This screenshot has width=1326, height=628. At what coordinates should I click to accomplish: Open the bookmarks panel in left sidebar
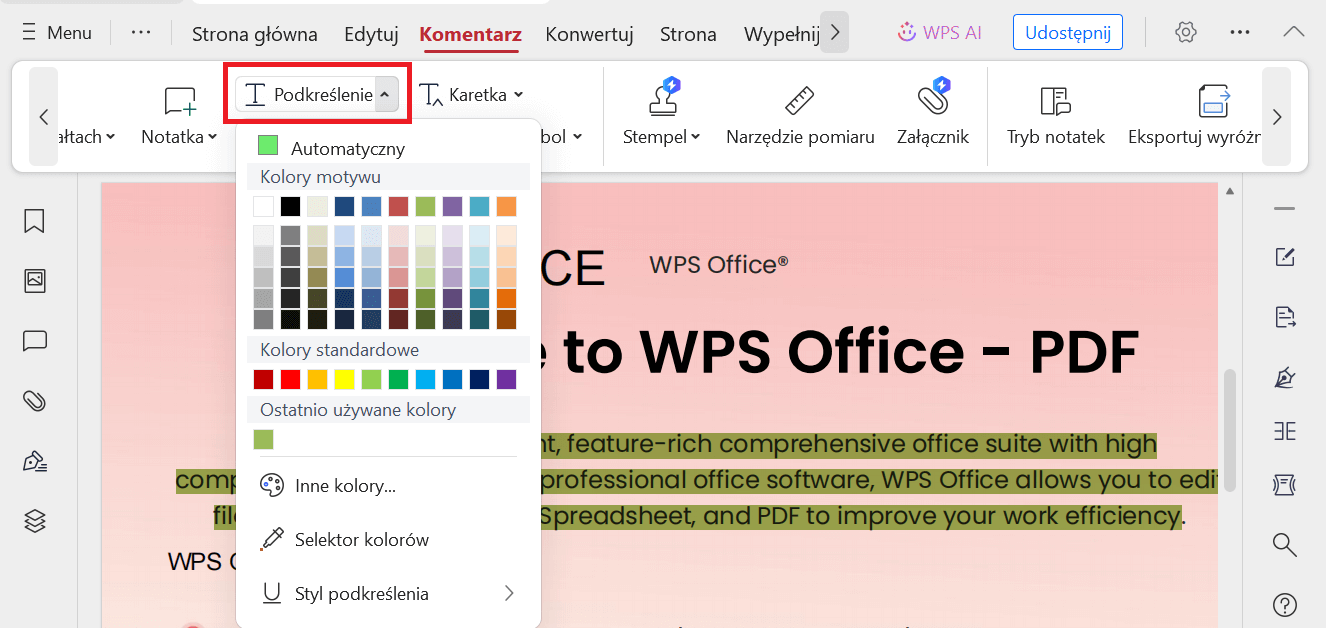35,221
